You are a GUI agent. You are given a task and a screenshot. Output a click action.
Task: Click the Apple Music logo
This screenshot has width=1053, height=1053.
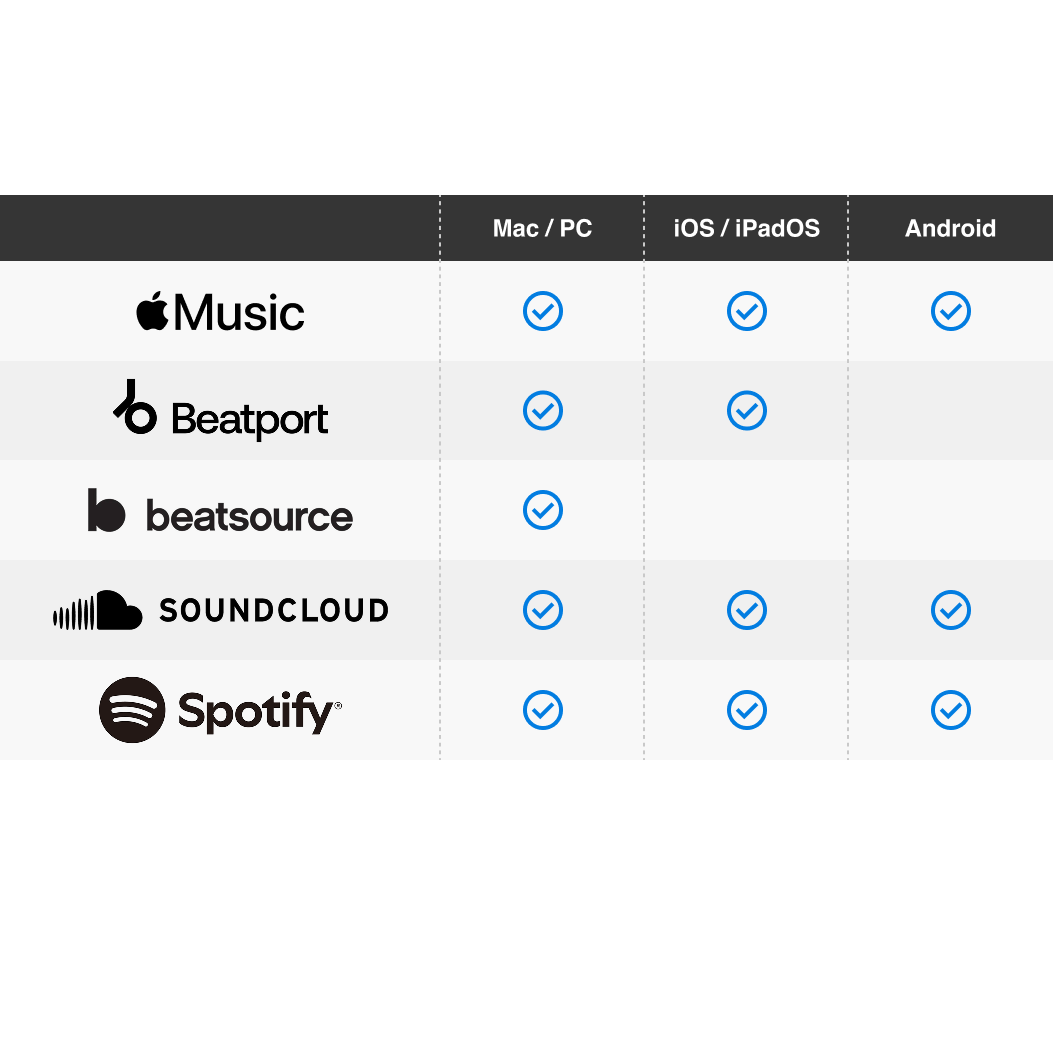point(220,312)
